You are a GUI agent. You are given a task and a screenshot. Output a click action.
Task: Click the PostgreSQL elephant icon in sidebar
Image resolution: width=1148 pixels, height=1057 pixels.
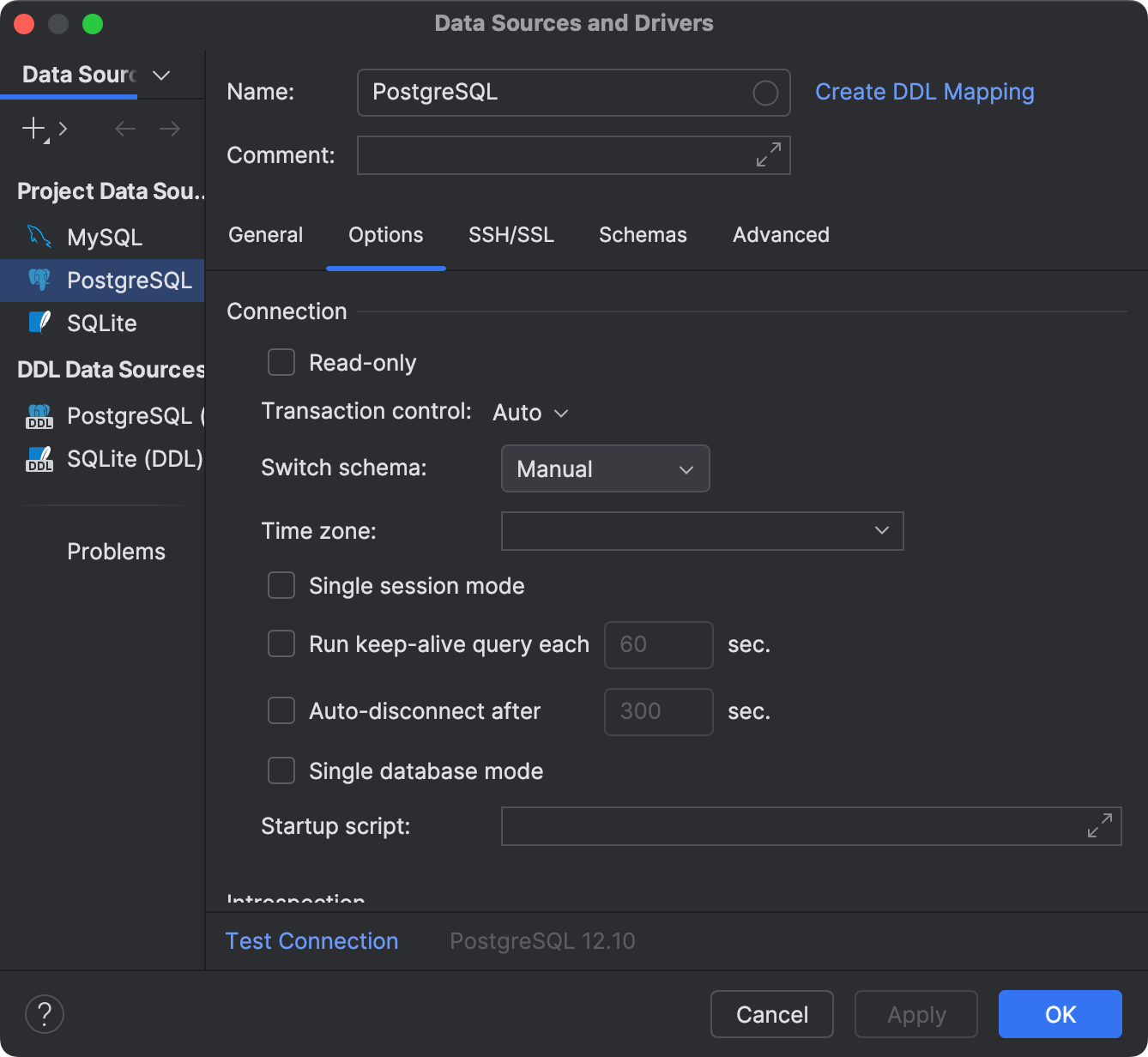click(39, 280)
